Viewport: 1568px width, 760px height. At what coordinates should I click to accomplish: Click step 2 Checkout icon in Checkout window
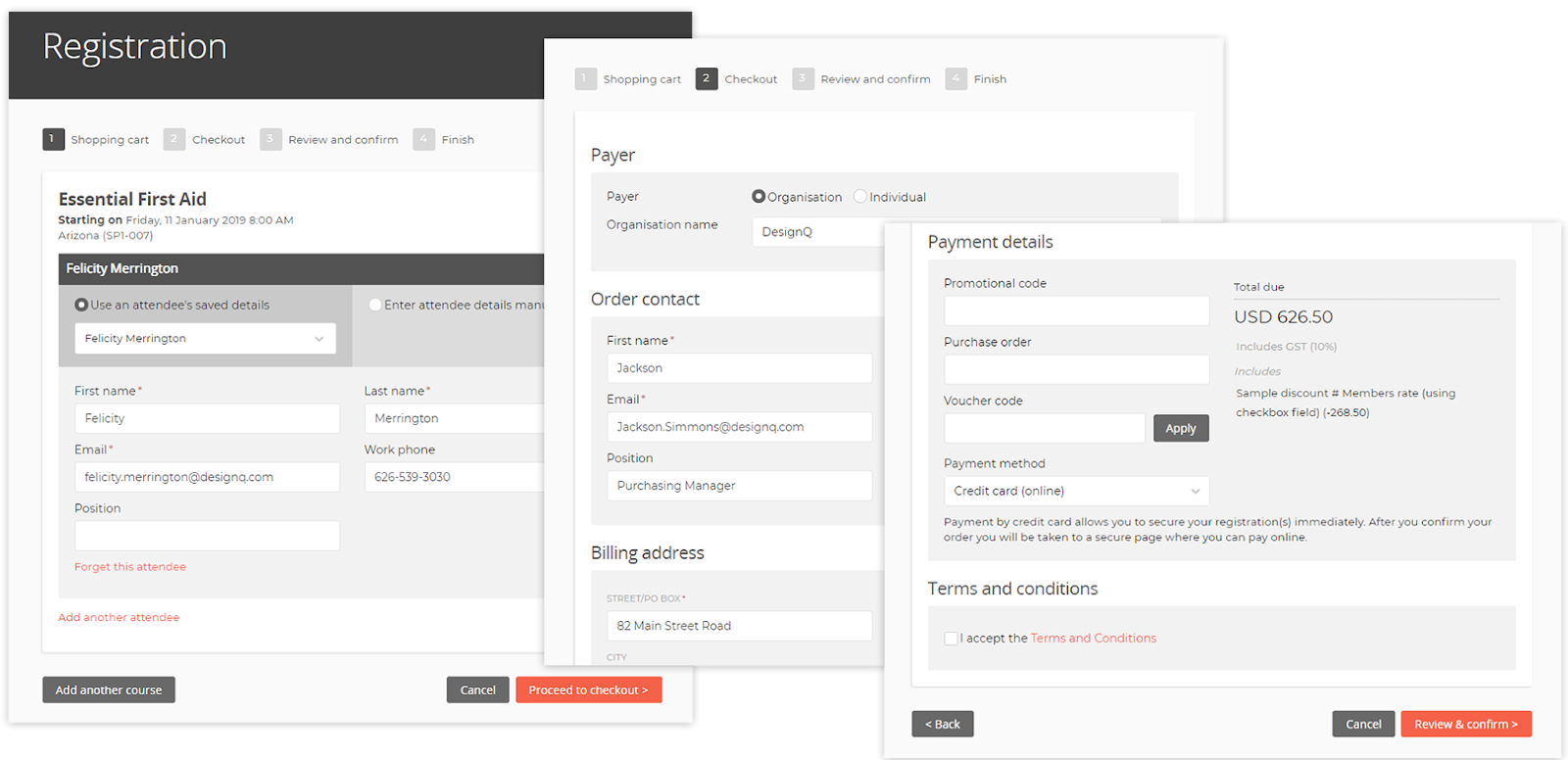(x=707, y=78)
